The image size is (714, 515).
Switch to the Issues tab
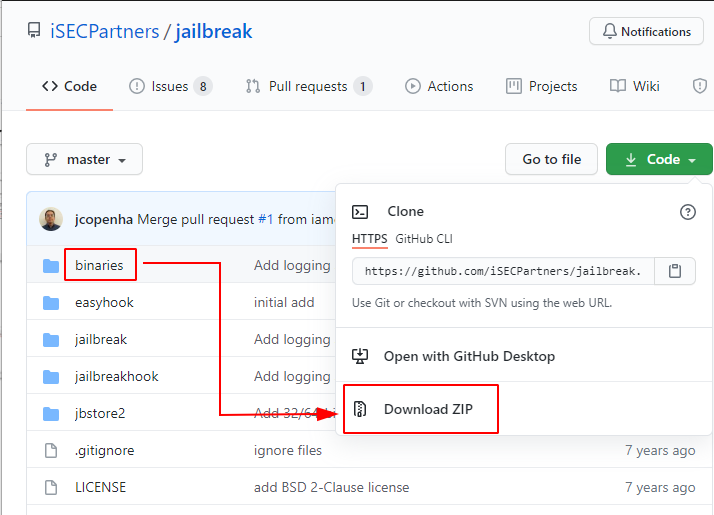[x=170, y=87]
